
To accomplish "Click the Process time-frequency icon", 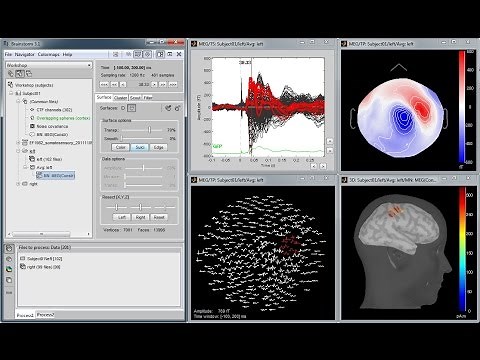I will pyautogui.click(x=9, y=269).
